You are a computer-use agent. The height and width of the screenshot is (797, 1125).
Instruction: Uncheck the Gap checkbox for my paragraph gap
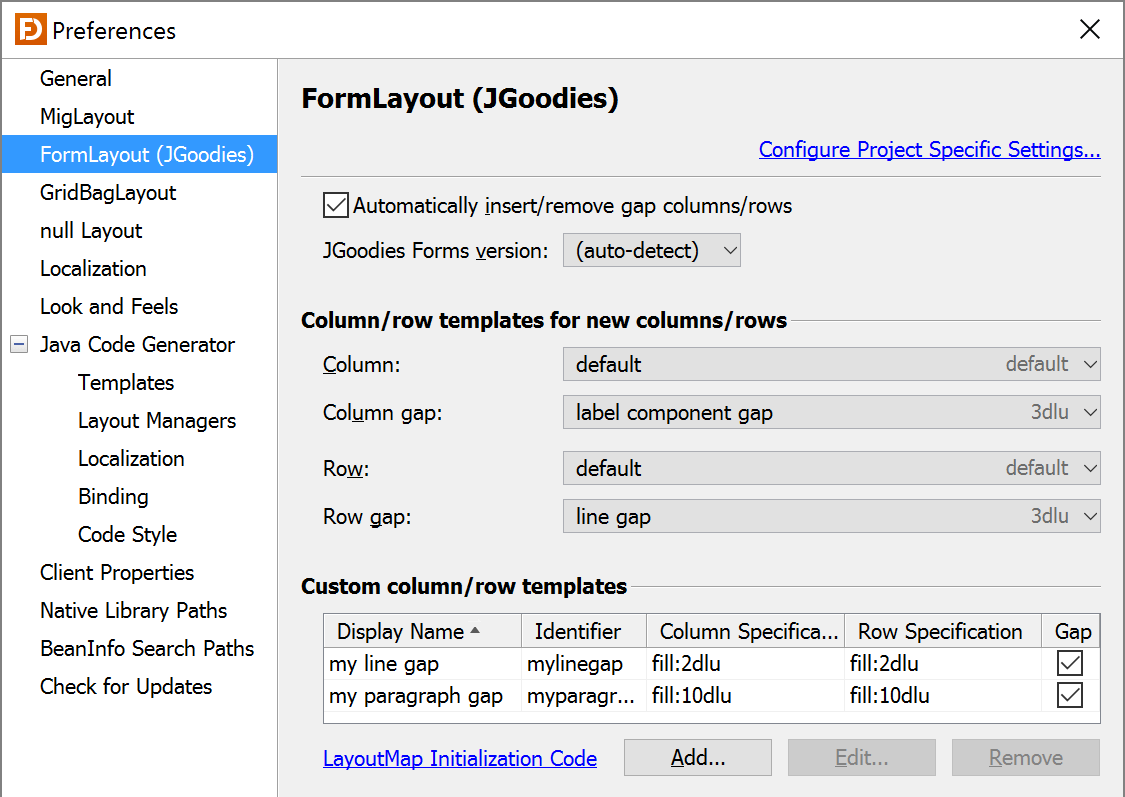(x=1071, y=695)
